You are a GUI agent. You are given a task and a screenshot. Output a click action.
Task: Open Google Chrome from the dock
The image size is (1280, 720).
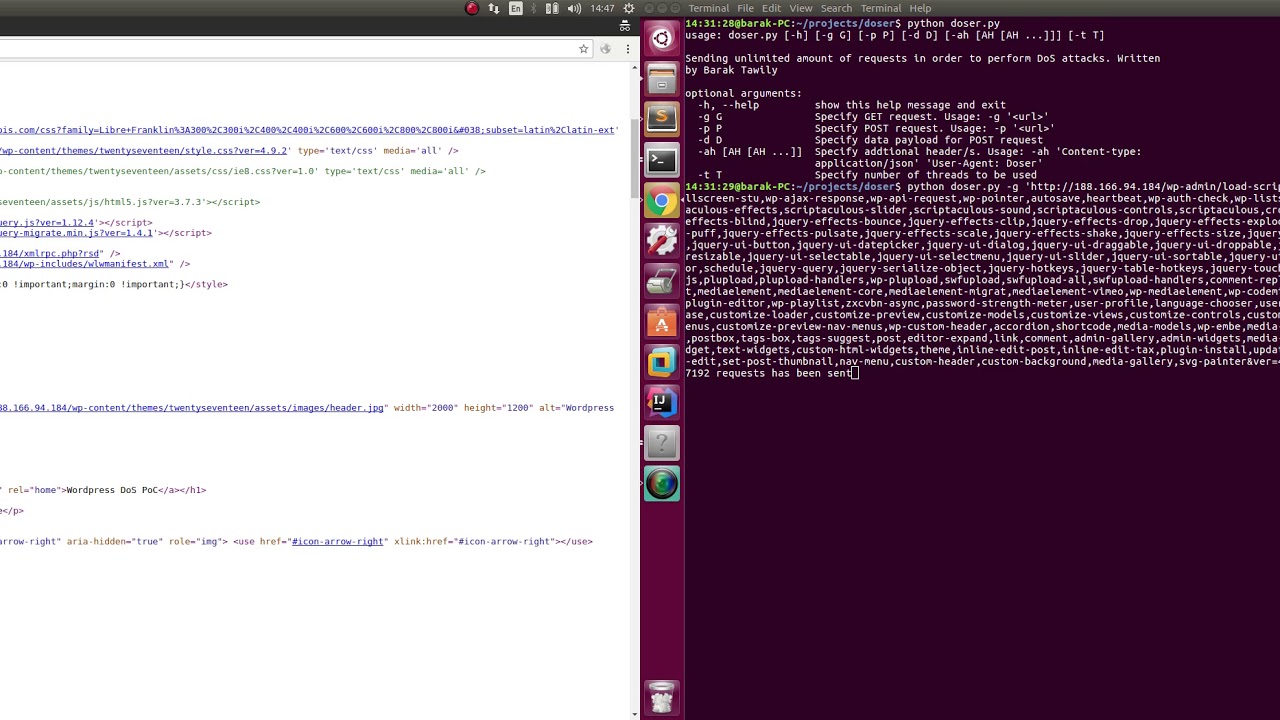pyautogui.click(x=661, y=201)
